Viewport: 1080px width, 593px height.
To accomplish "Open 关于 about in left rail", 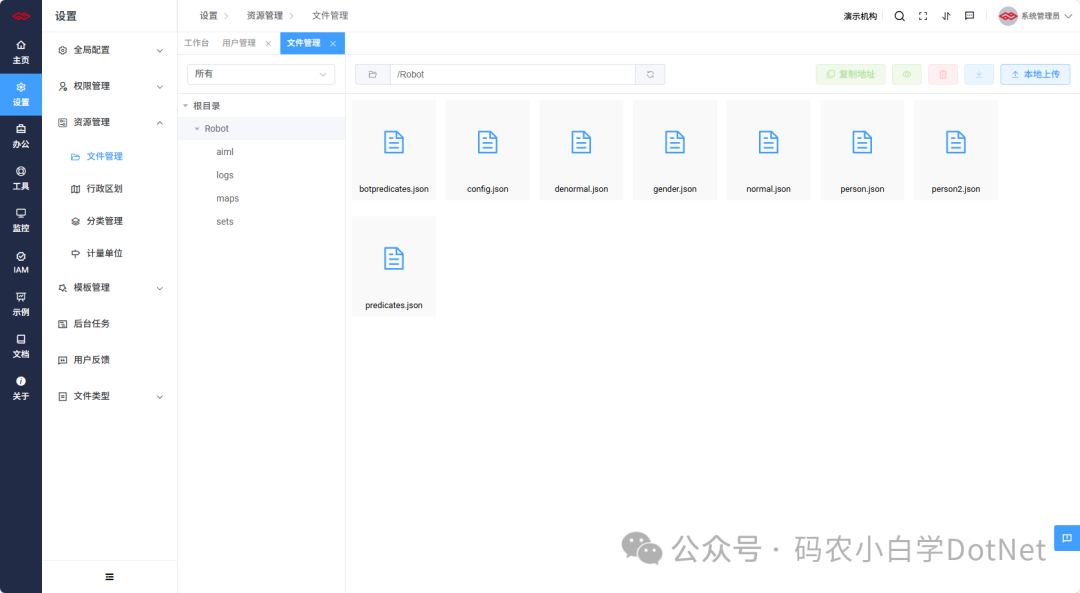I will pos(21,388).
